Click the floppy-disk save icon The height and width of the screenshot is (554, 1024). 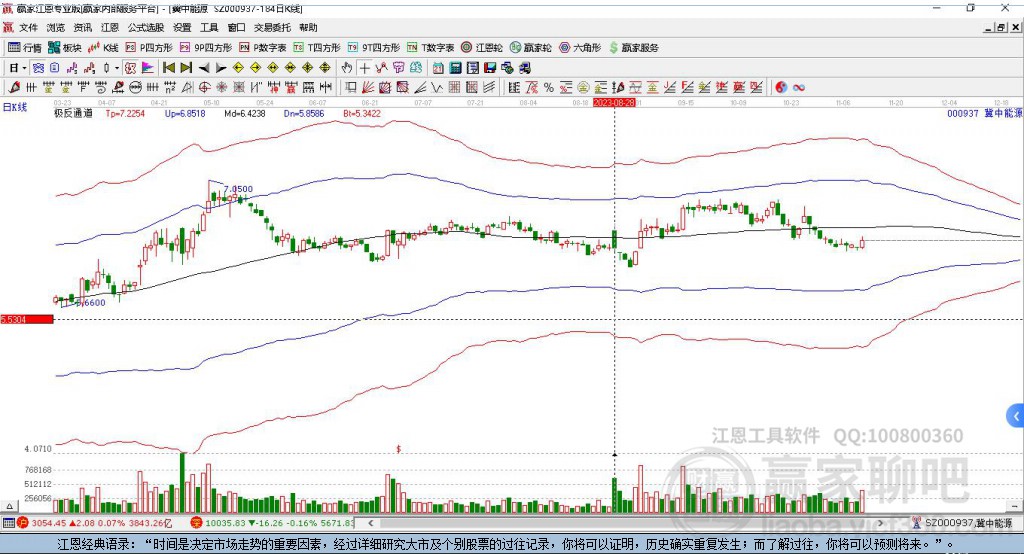(x=490, y=68)
